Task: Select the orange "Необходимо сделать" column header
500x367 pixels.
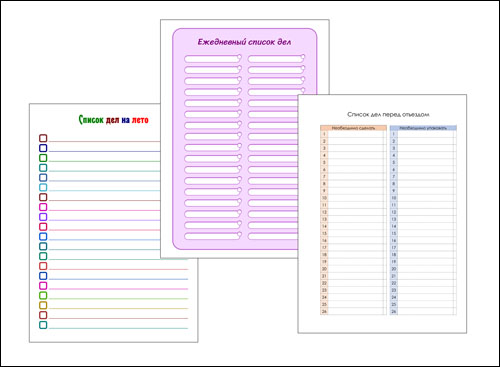Action: [353, 128]
